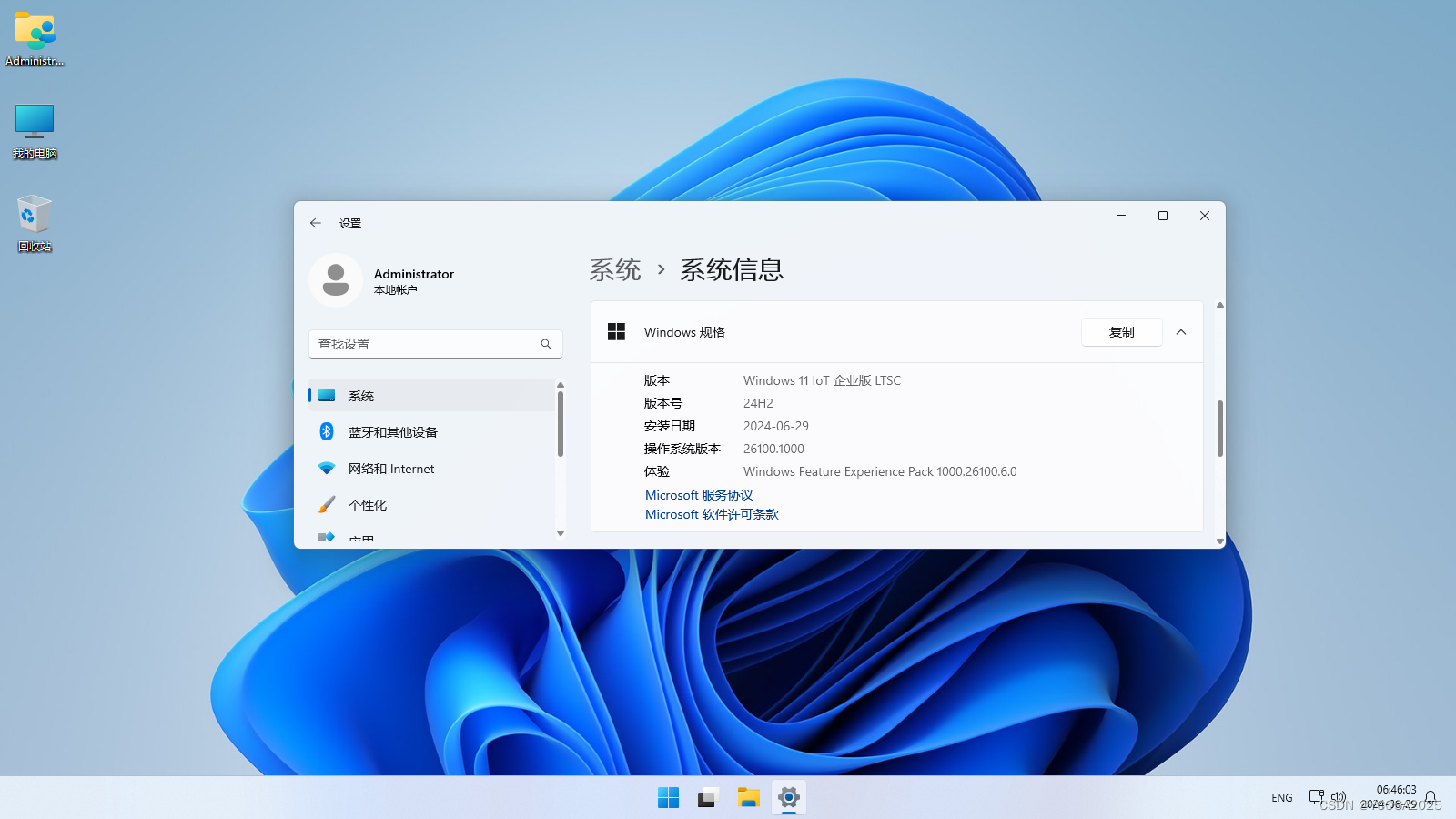This screenshot has width=1456, height=819.
Task: Click the system monitor icon in sidebar
Action: [327, 396]
